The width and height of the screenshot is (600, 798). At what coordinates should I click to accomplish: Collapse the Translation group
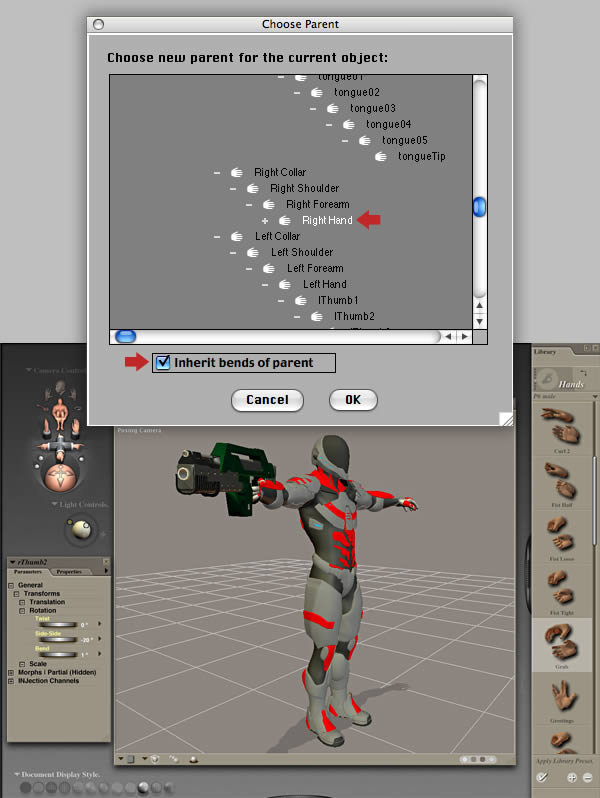(22, 602)
